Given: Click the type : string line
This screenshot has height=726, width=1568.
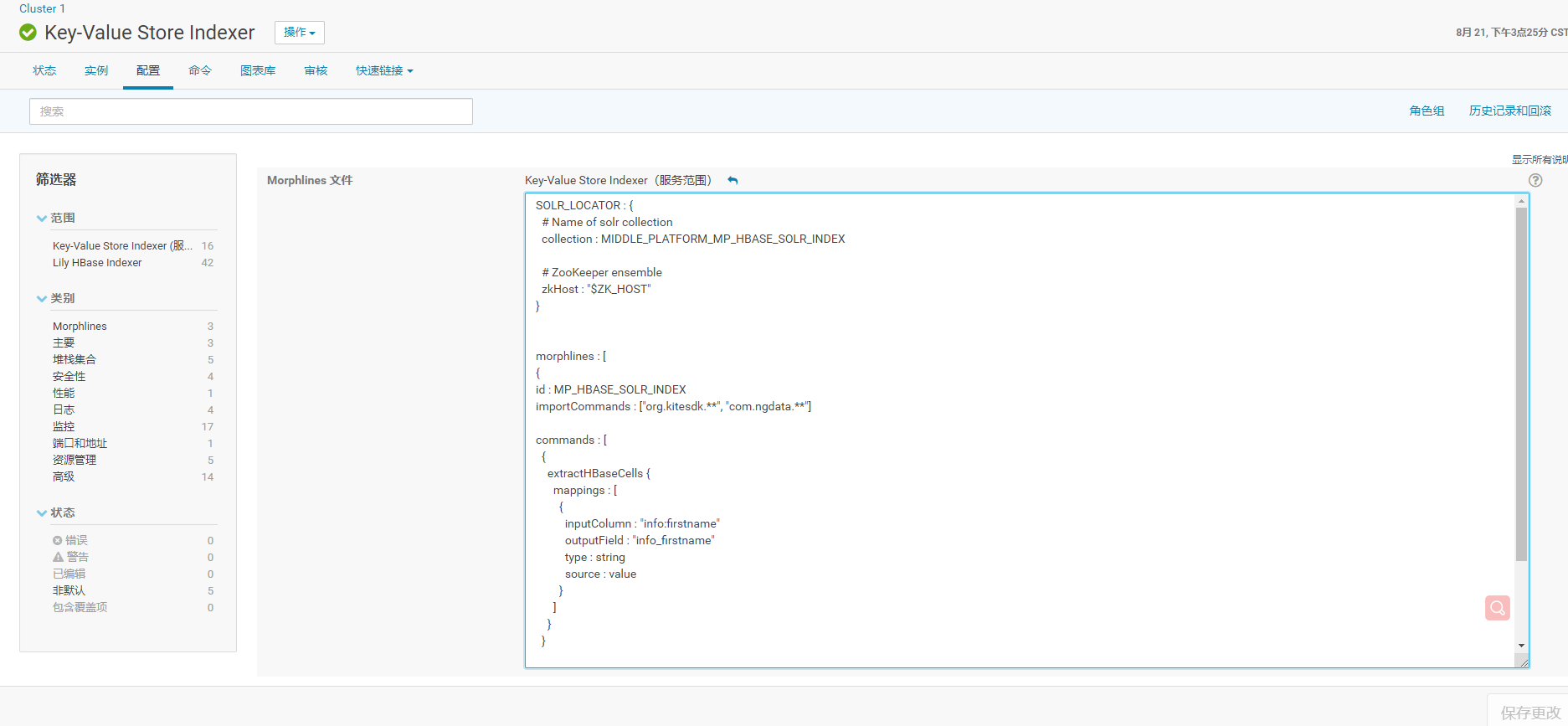Looking at the screenshot, I should point(594,557).
